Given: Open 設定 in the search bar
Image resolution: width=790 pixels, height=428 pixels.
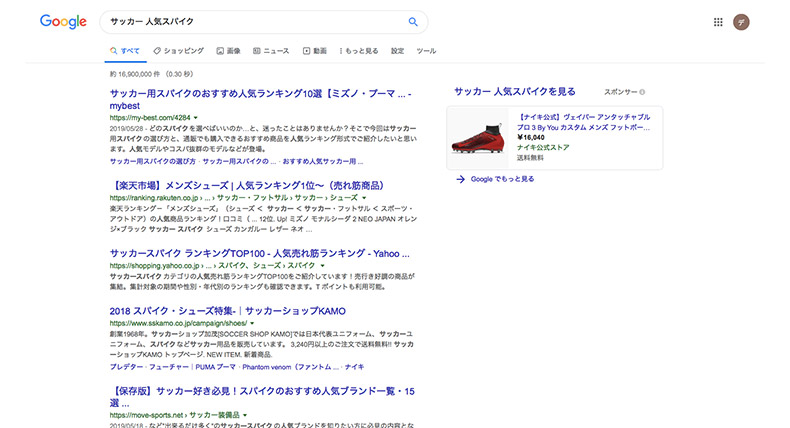Looking at the screenshot, I should [398, 51].
